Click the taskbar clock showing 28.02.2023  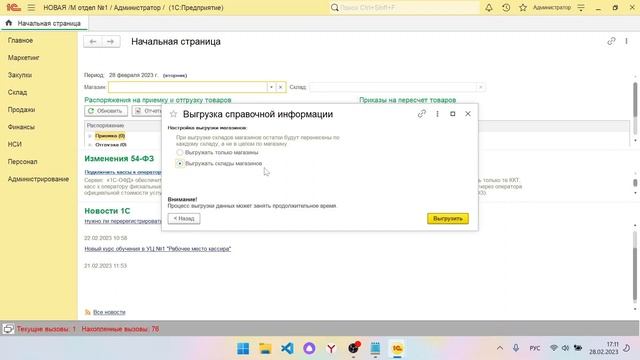tap(604, 348)
